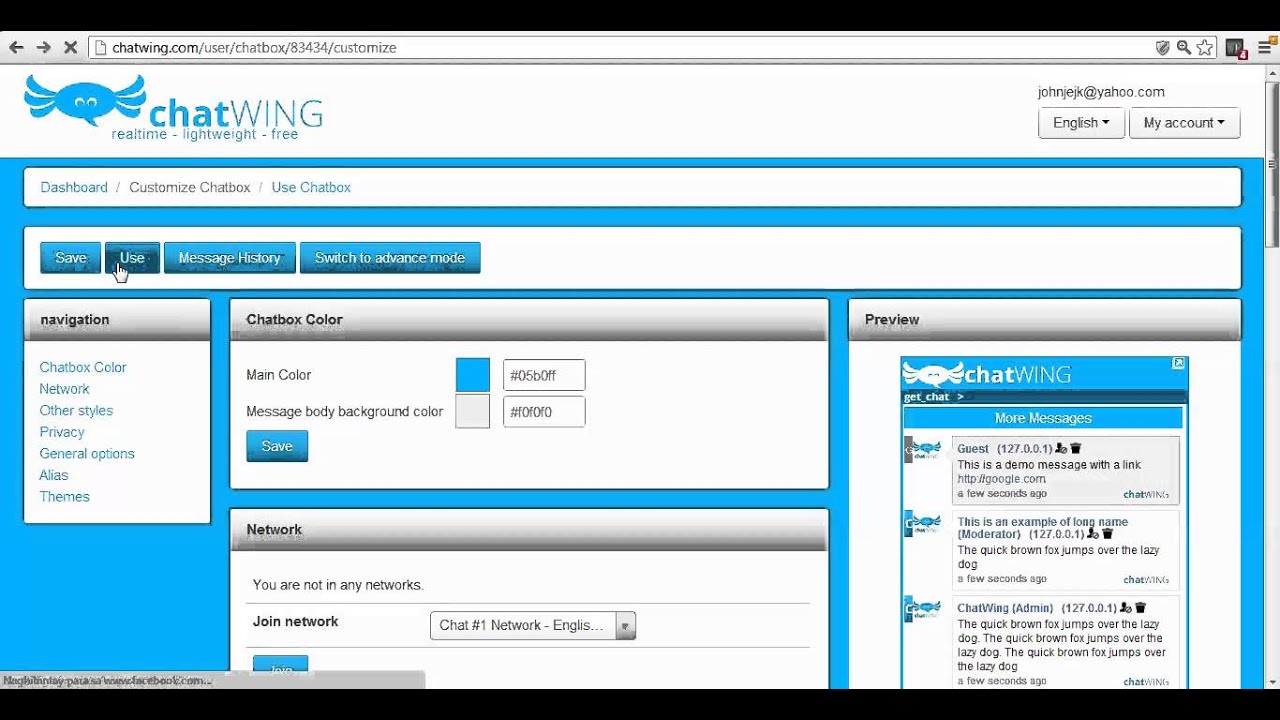Click trash icon on ChatWing Admin message
1280x720 pixels.
(x=1141, y=608)
